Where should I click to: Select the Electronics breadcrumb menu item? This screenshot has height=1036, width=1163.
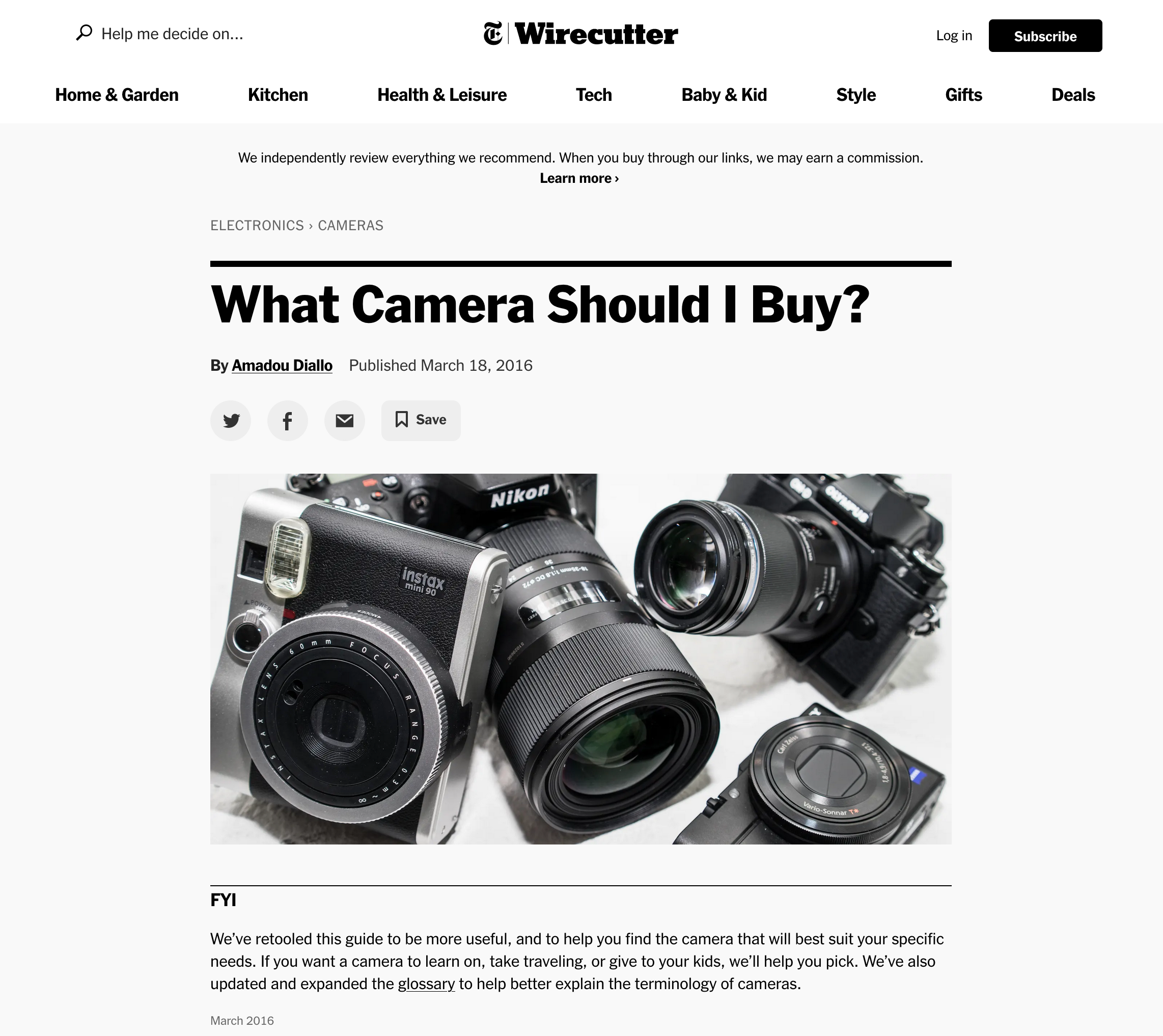click(257, 226)
